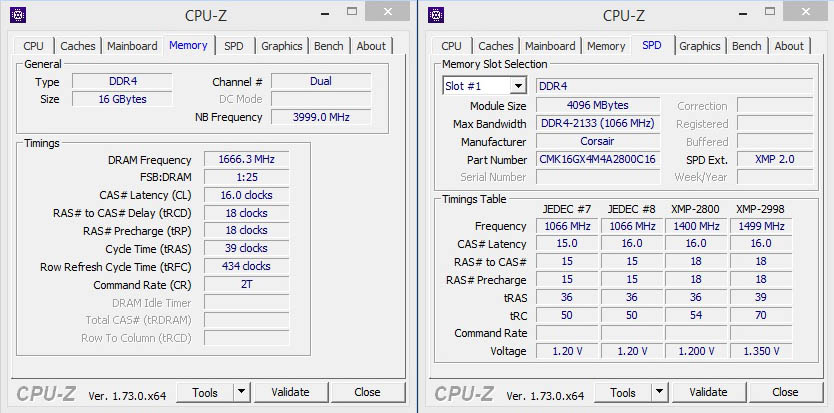Click the Manufacturer value Corsair
The image size is (834, 413).
tap(598, 142)
